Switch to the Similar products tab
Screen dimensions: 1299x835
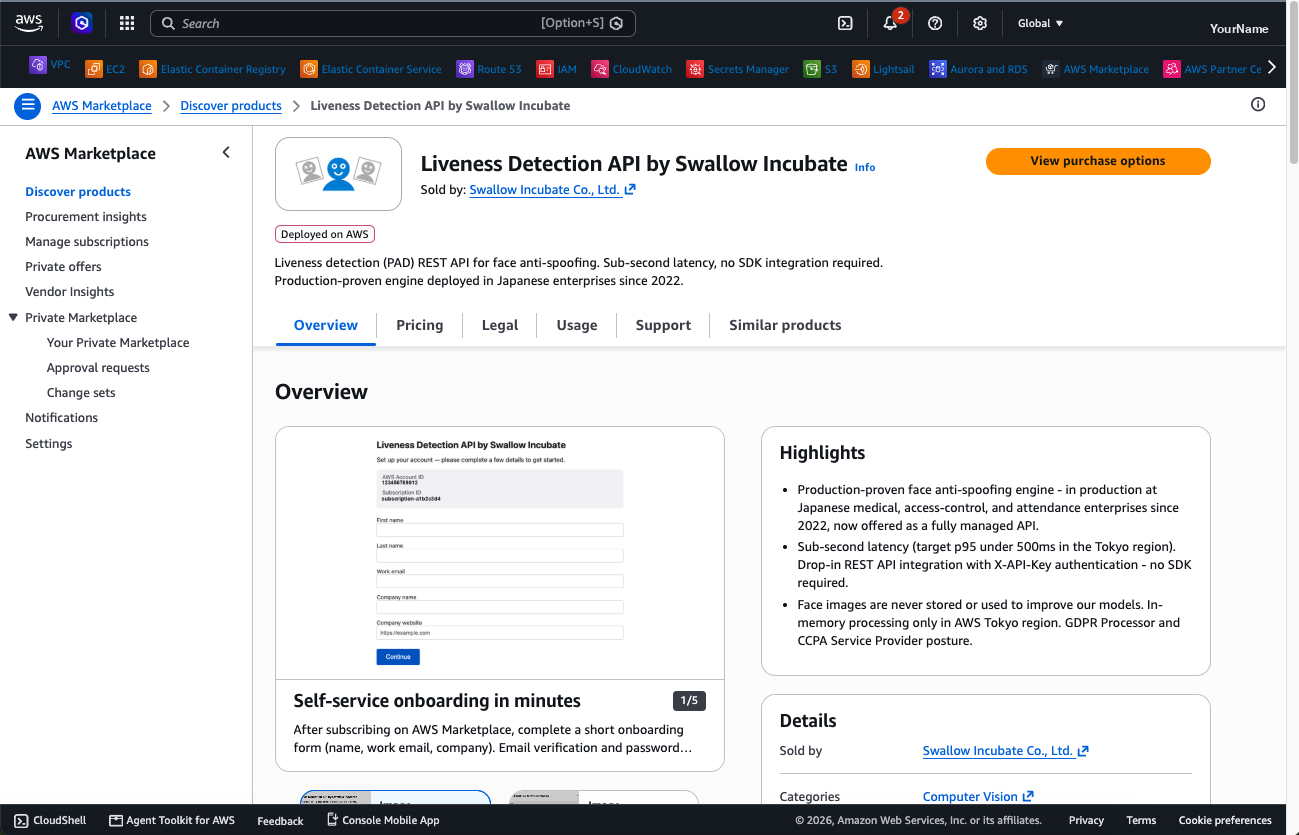pyautogui.click(x=785, y=325)
